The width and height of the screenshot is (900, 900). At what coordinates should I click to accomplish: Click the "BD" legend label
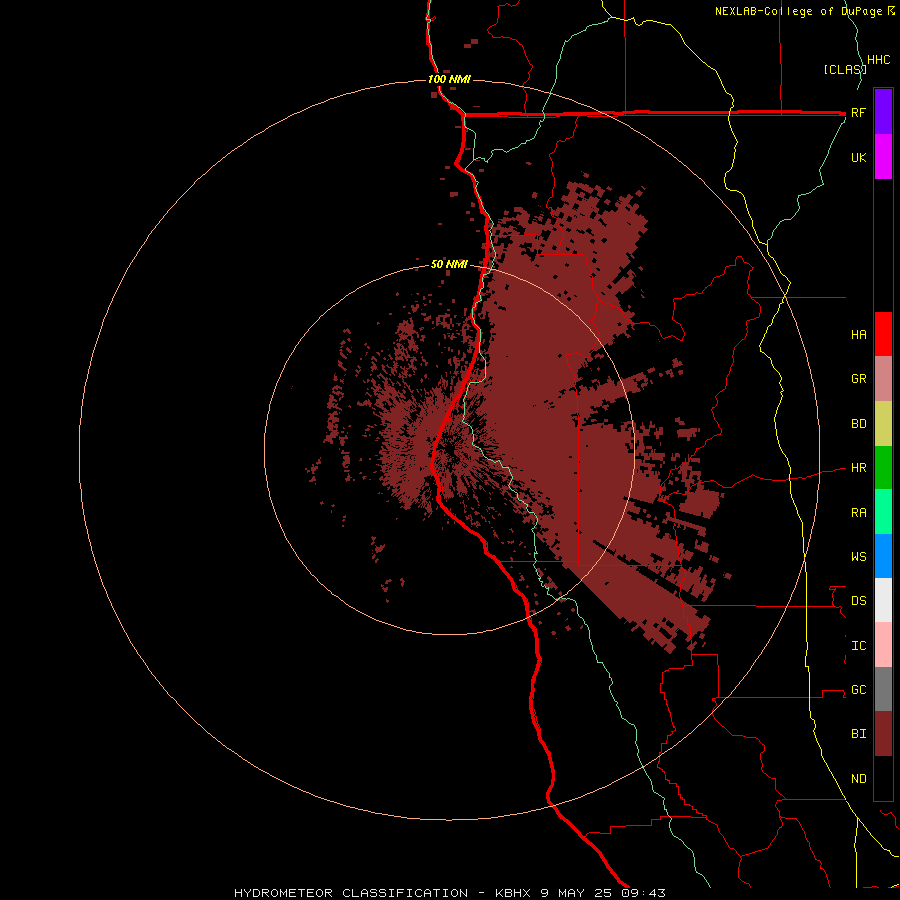859,424
